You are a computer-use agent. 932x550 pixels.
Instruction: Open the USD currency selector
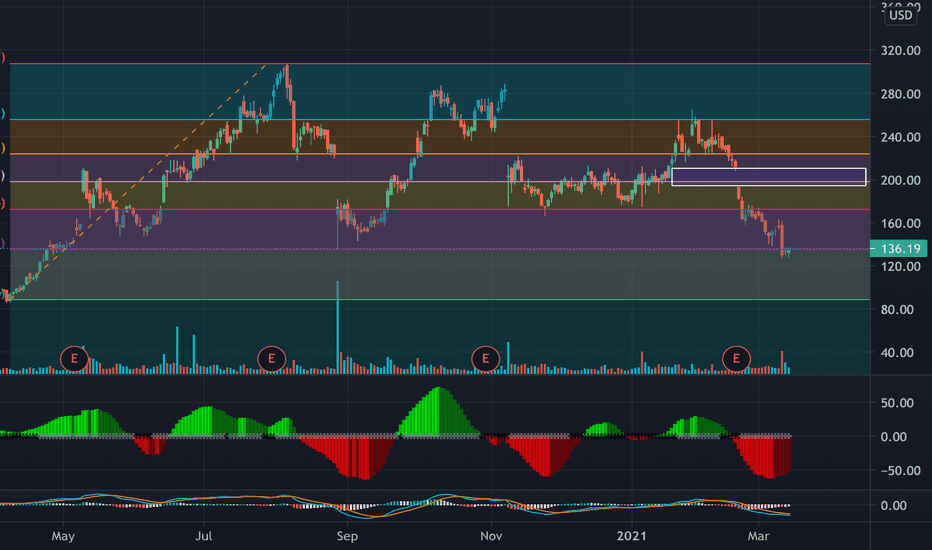tap(900, 15)
